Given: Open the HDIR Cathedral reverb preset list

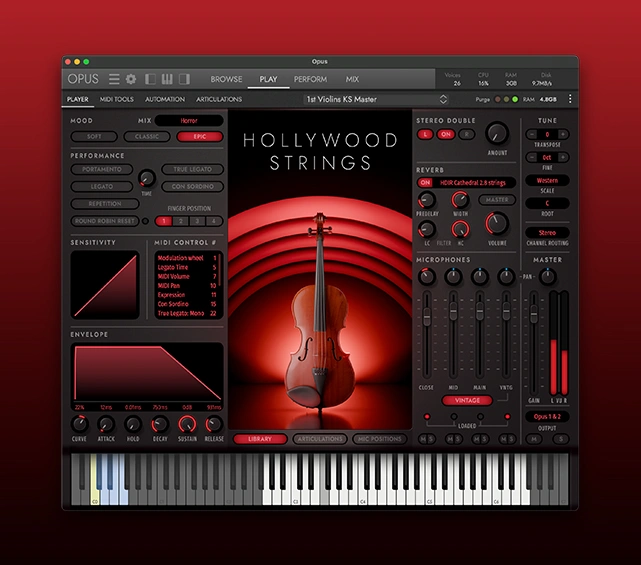Looking at the screenshot, I should point(473,183).
